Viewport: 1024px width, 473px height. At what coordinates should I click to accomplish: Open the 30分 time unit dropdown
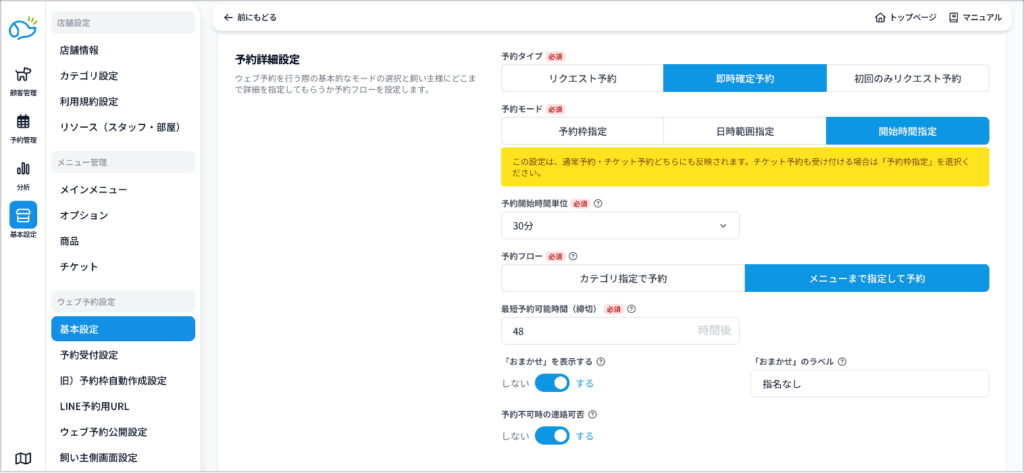620,226
